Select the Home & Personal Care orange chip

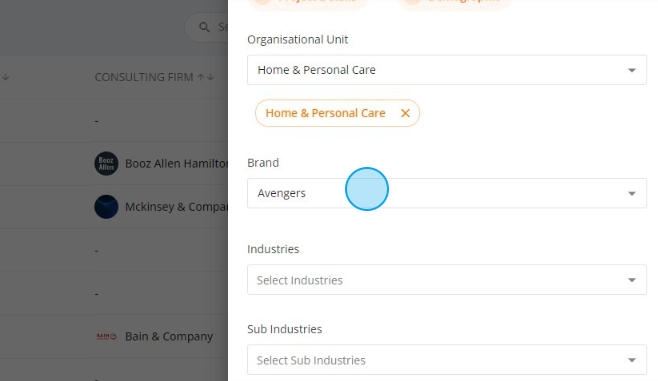click(325, 113)
